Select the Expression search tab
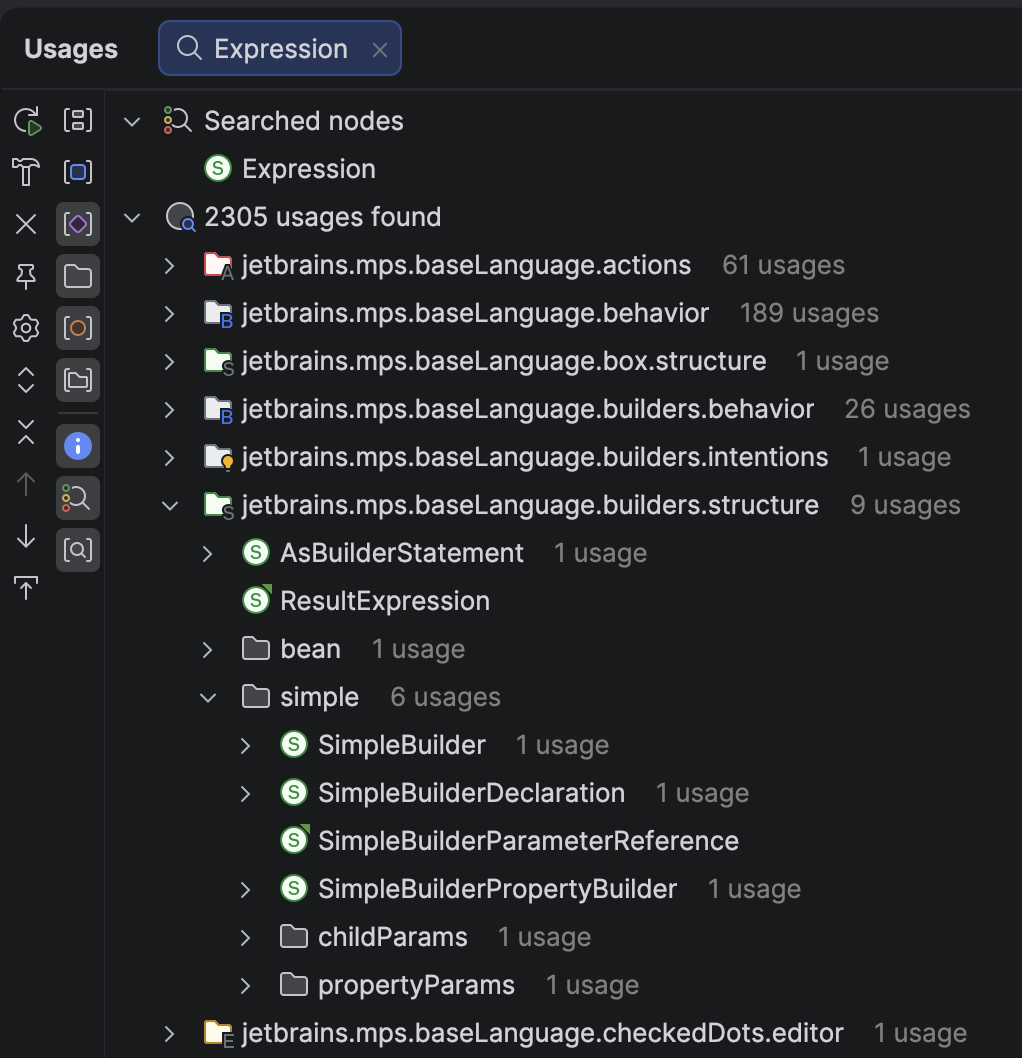Image resolution: width=1022 pixels, height=1058 pixels. 280,49
